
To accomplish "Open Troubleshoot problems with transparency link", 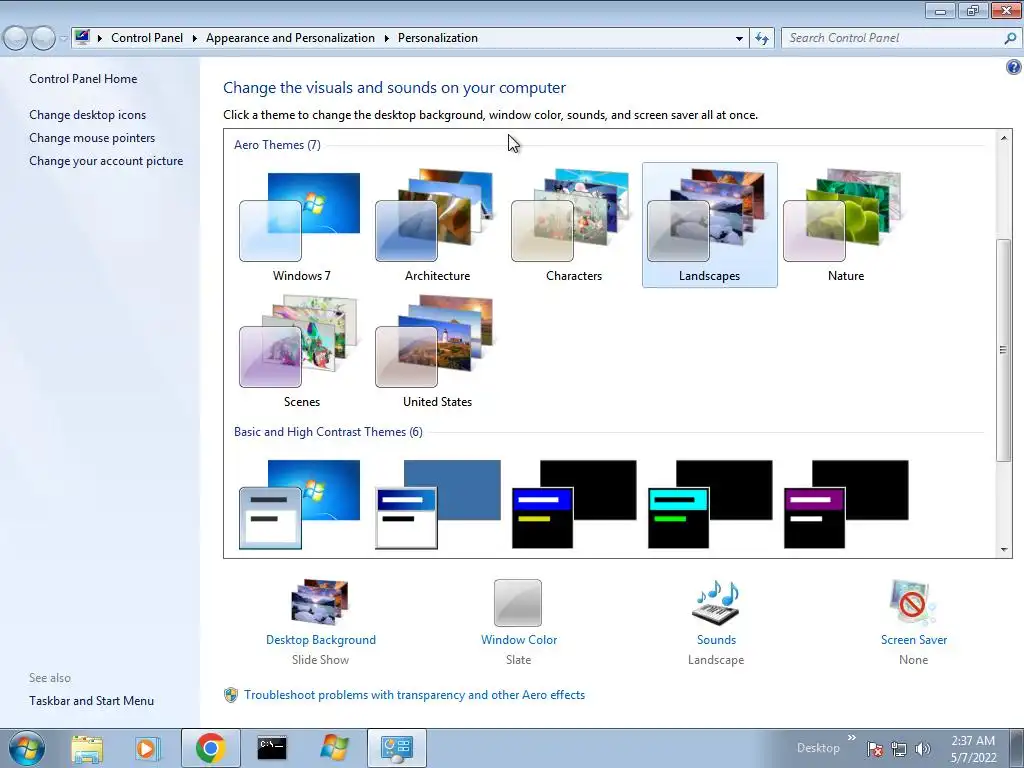I will click(415, 695).
